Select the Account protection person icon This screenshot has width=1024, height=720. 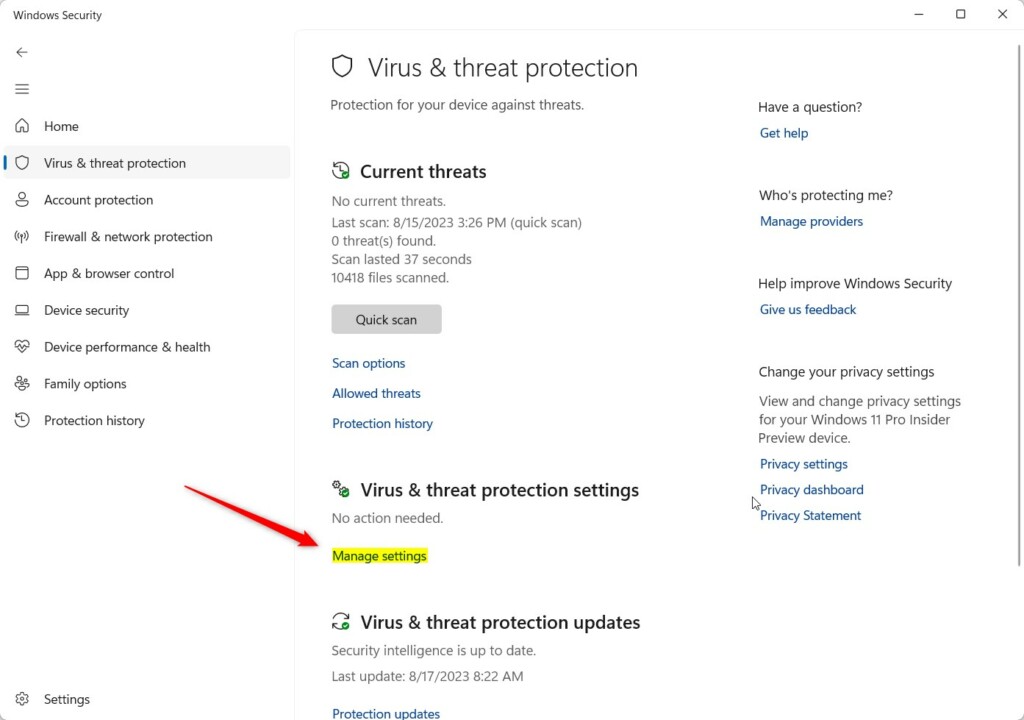(22, 200)
